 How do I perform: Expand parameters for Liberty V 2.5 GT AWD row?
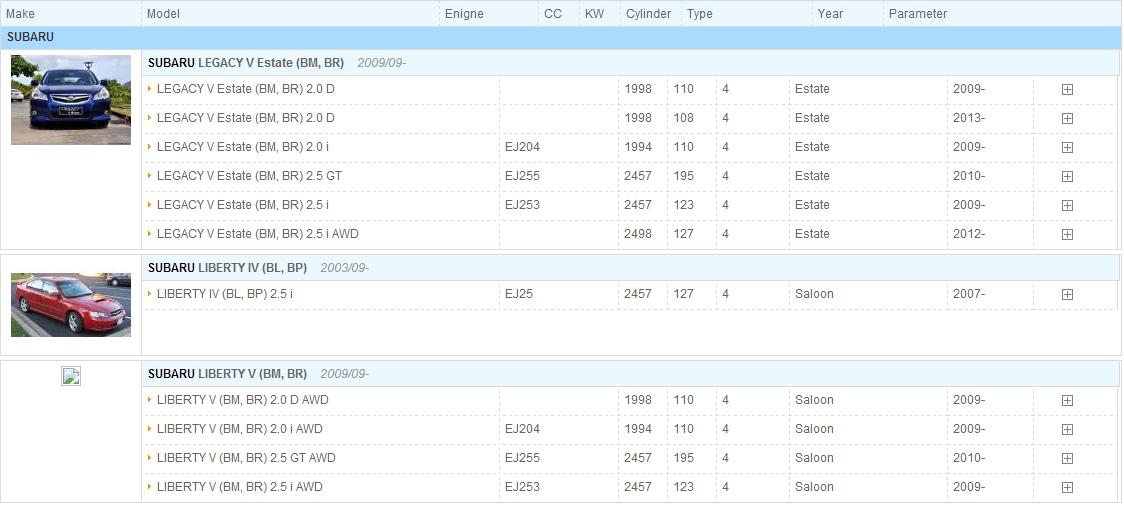coord(1067,458)
